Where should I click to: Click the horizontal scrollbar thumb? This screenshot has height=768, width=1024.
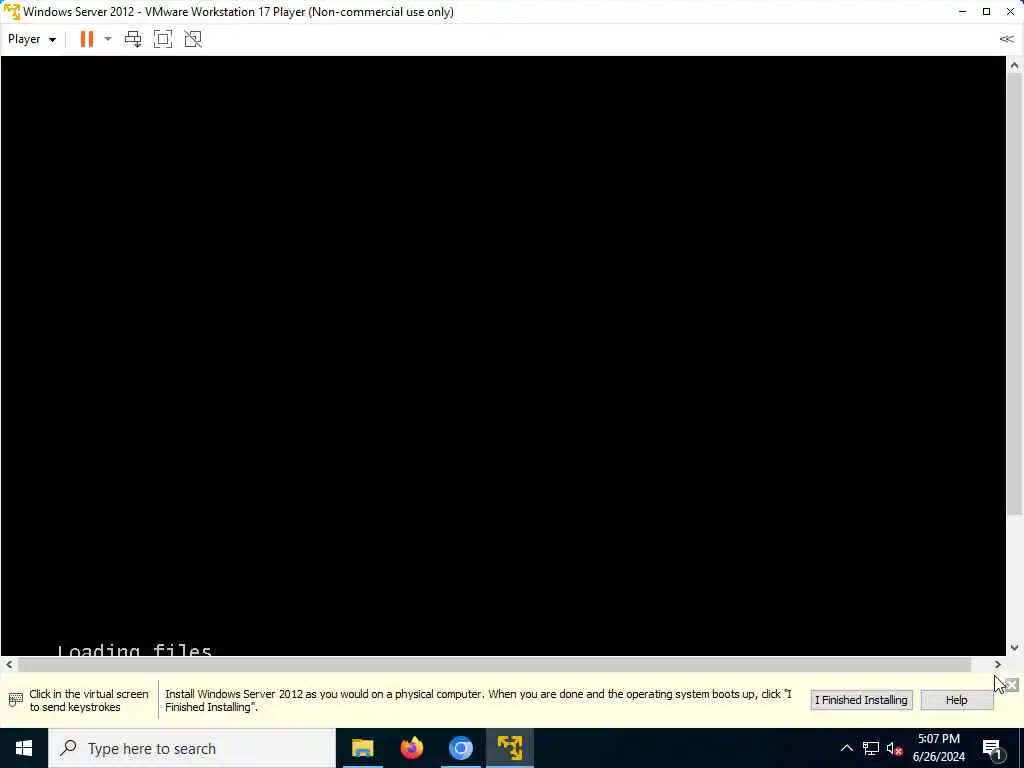click(494, 664)
